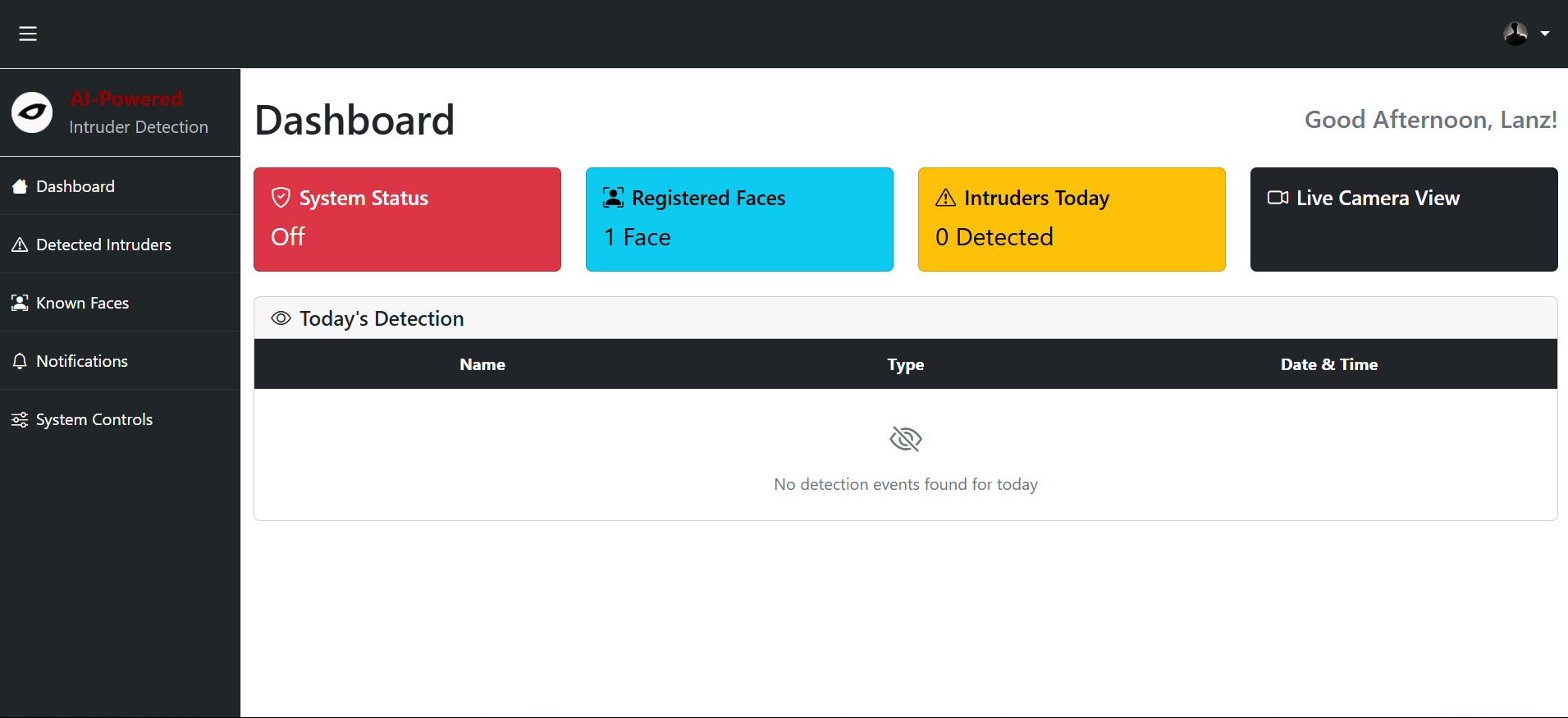Click the Type column header
Screen dimensions: 1568x718
pyautogui.click(x=906, y=364)
